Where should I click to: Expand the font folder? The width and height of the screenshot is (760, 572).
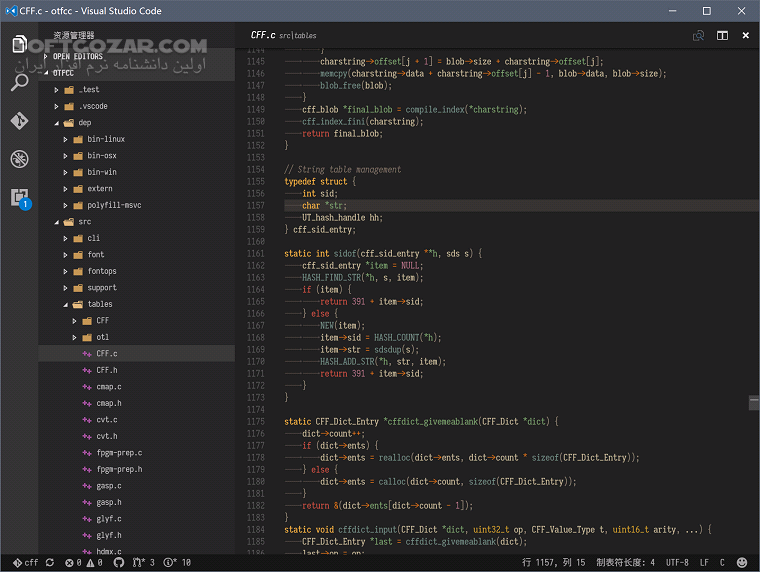pos(137,254)
